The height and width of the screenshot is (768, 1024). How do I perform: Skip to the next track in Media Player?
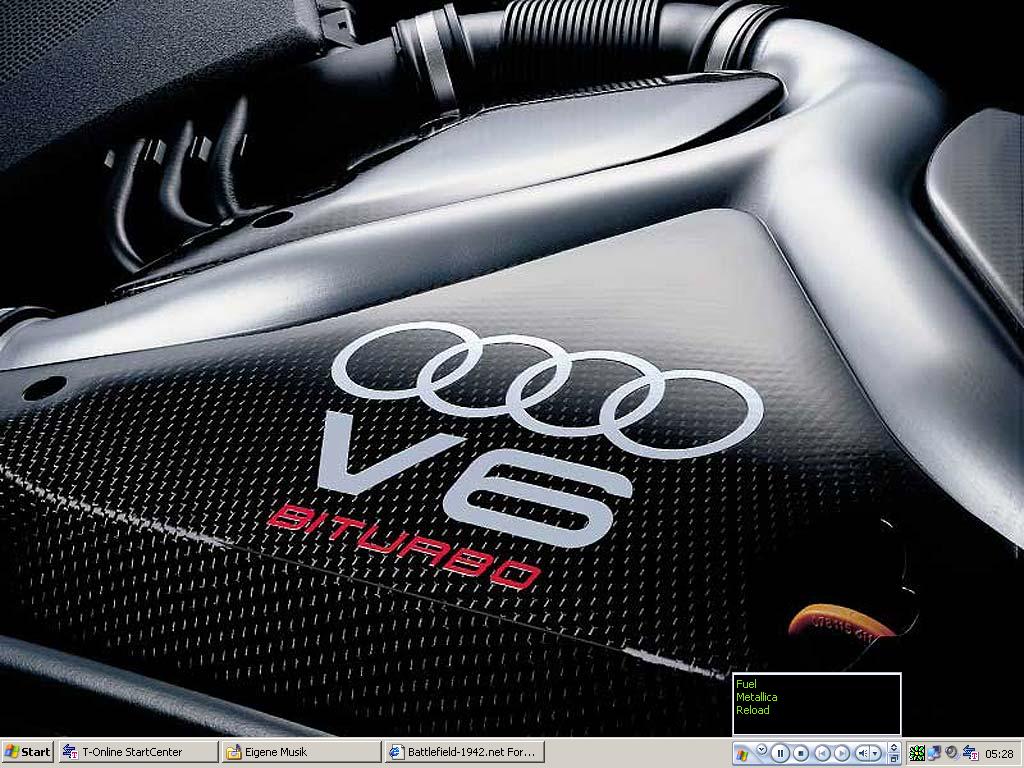[x=842, y=754]
